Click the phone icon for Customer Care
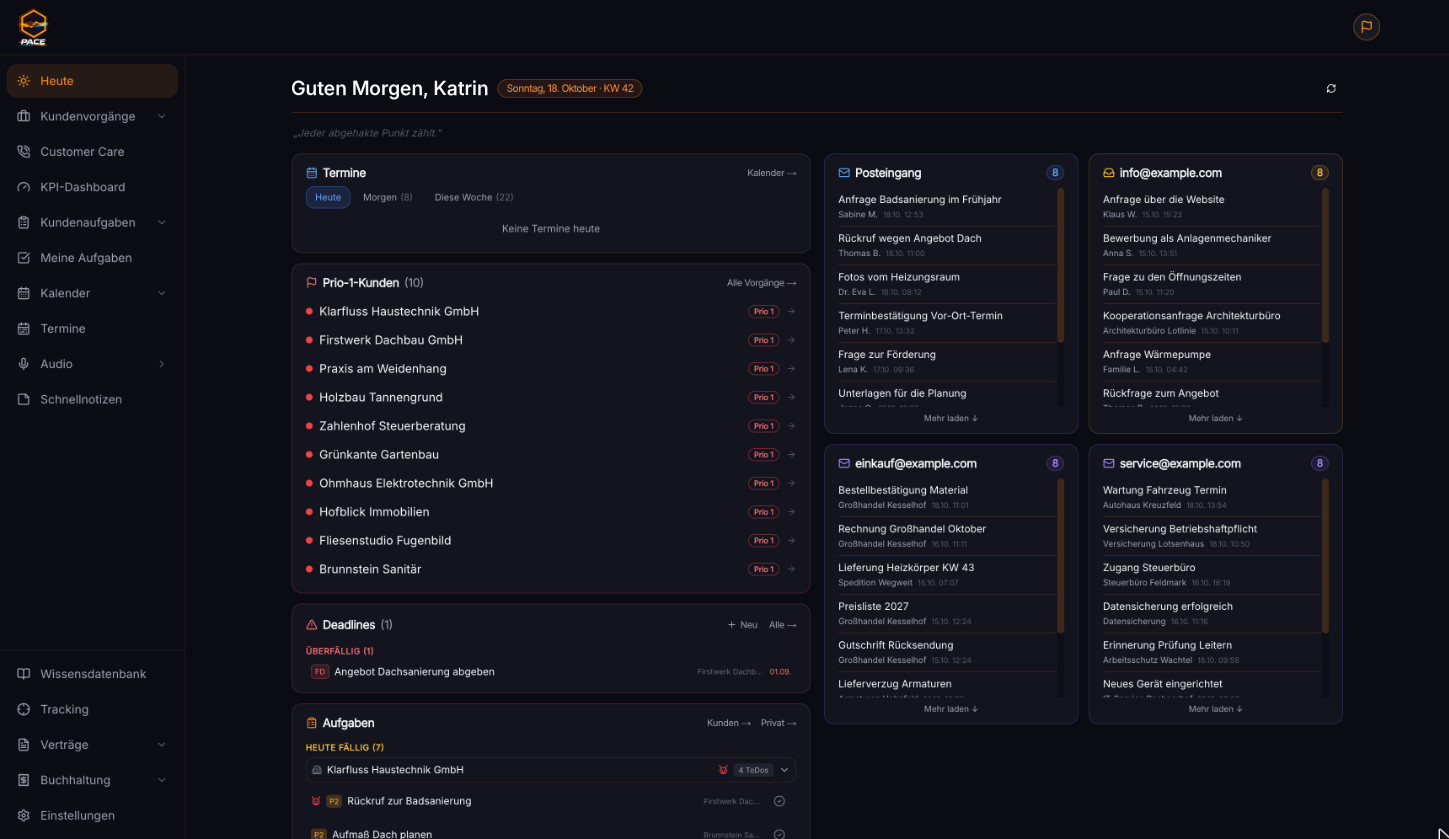The height and width of the screenshot is (839, 1449). 24,152
